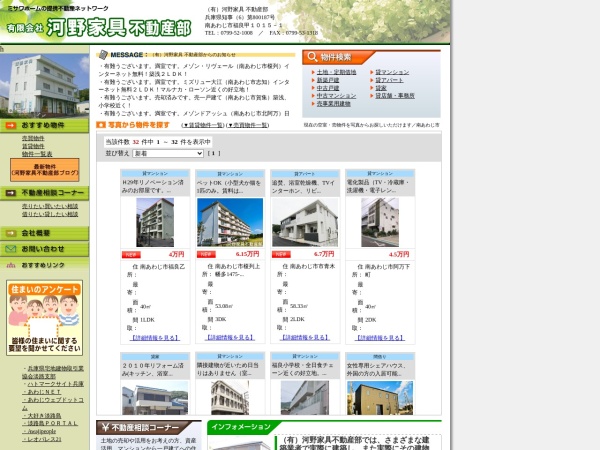This screenshot has height=450, width=600.
Task: Open the 中古マンション search link
Action: pyautogui.click(x=336, y=96)
